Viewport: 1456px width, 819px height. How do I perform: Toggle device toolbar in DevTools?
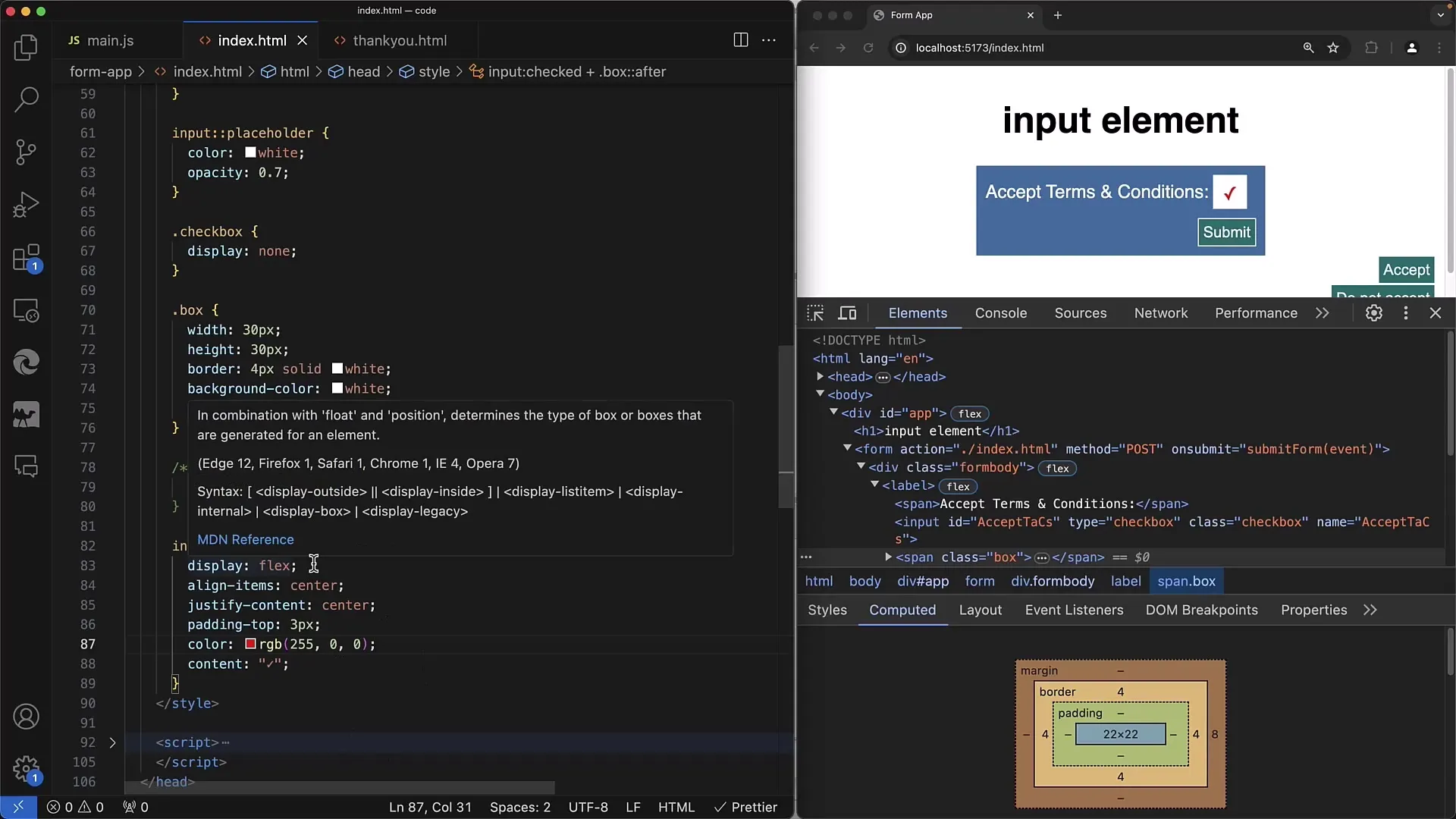[x=847, y=313]
